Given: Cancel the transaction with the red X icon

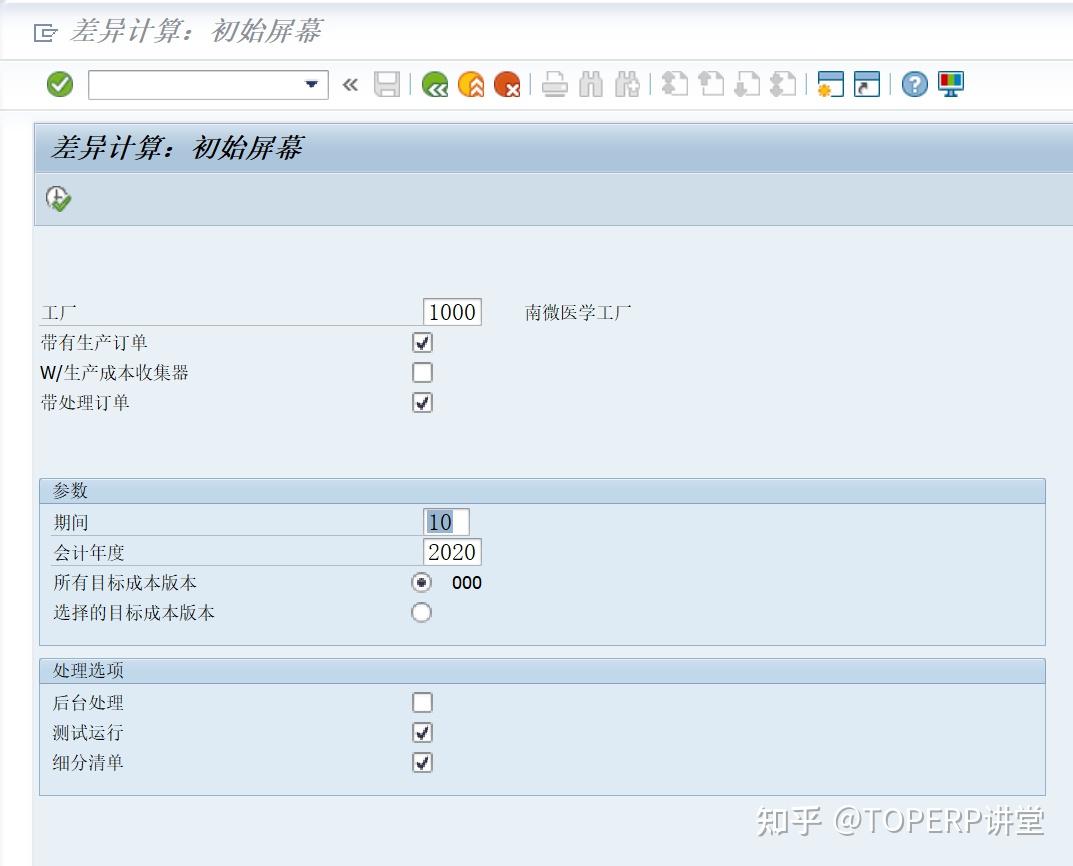Looking at the screenshot, I should [x=506, y=84].
